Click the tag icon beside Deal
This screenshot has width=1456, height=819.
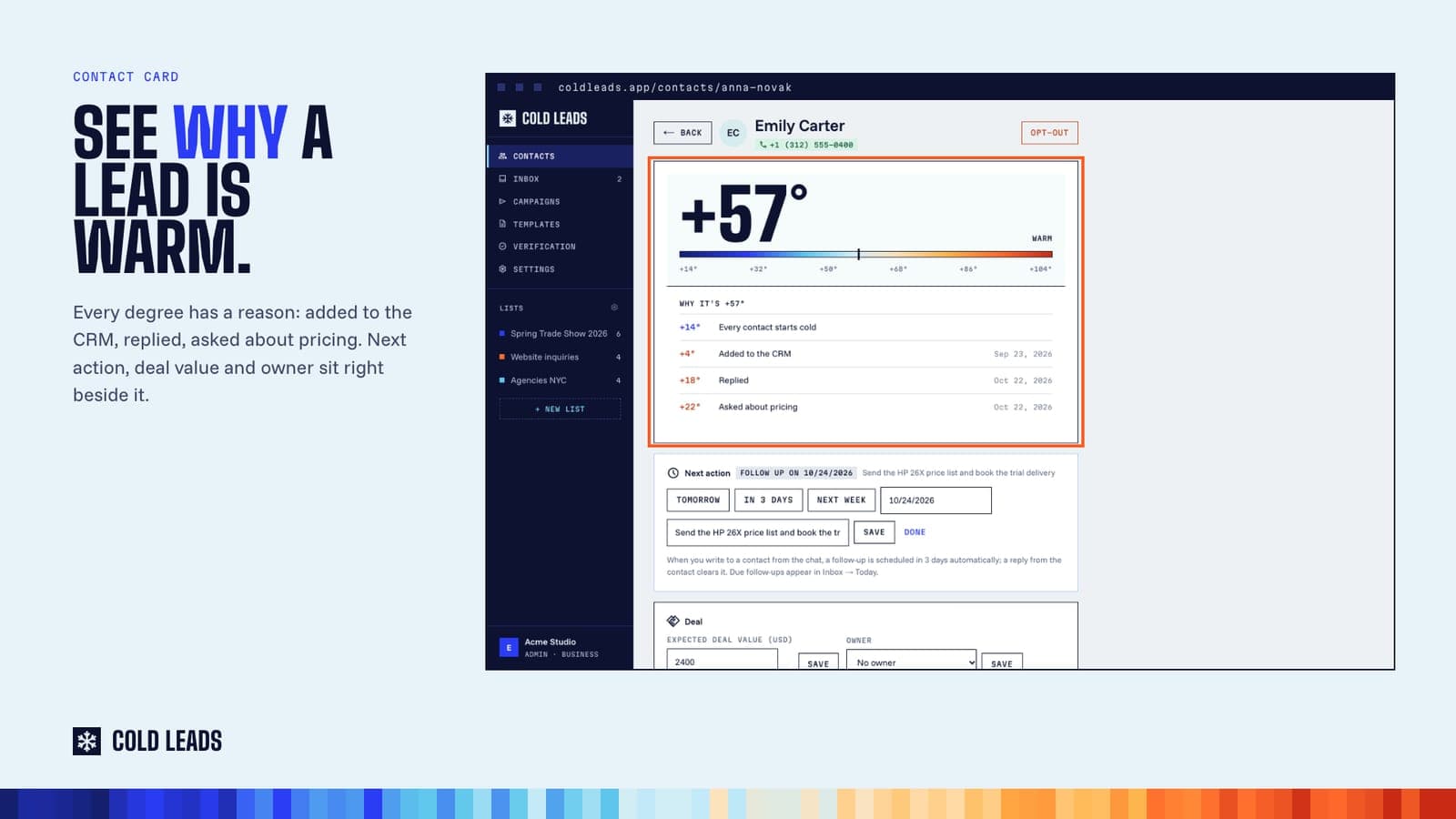(673, 622)
